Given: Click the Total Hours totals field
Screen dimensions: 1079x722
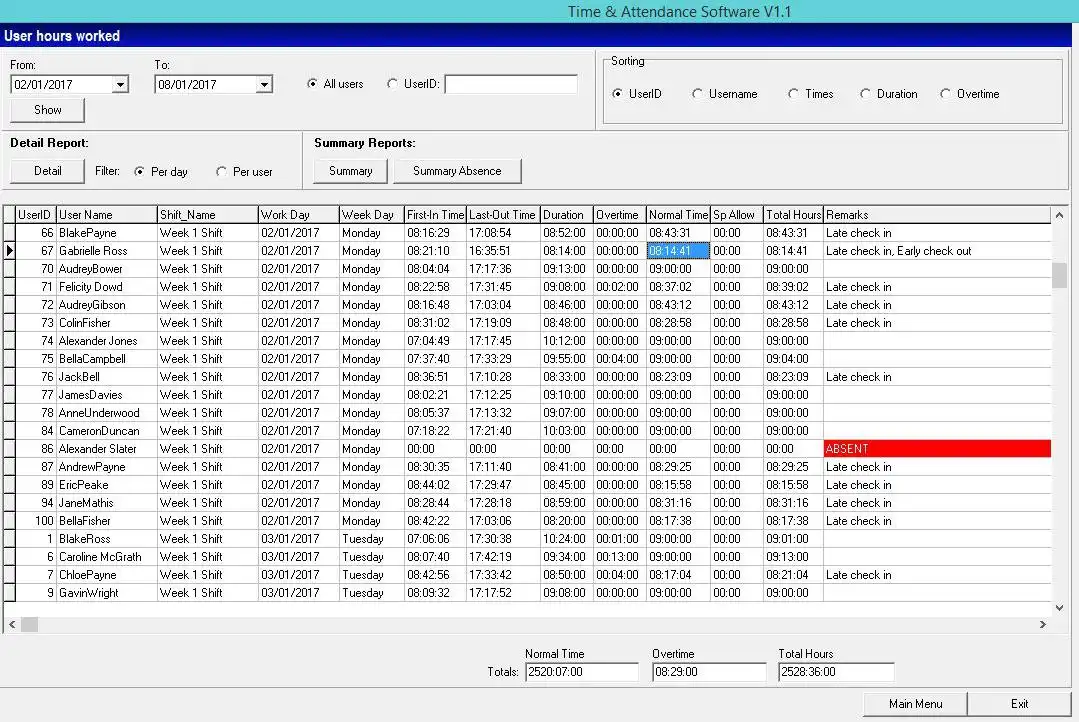Looking at the screenshot, I should point(836,672).
